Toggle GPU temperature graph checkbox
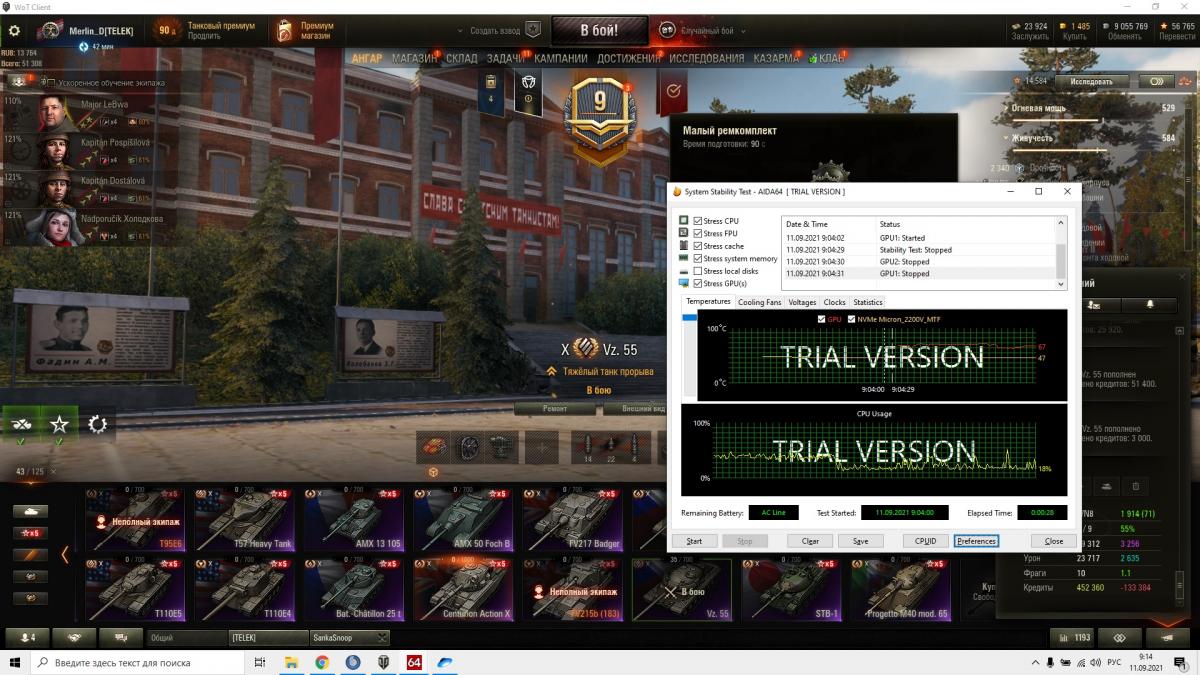1200x675 pixels. pos(821,319)
